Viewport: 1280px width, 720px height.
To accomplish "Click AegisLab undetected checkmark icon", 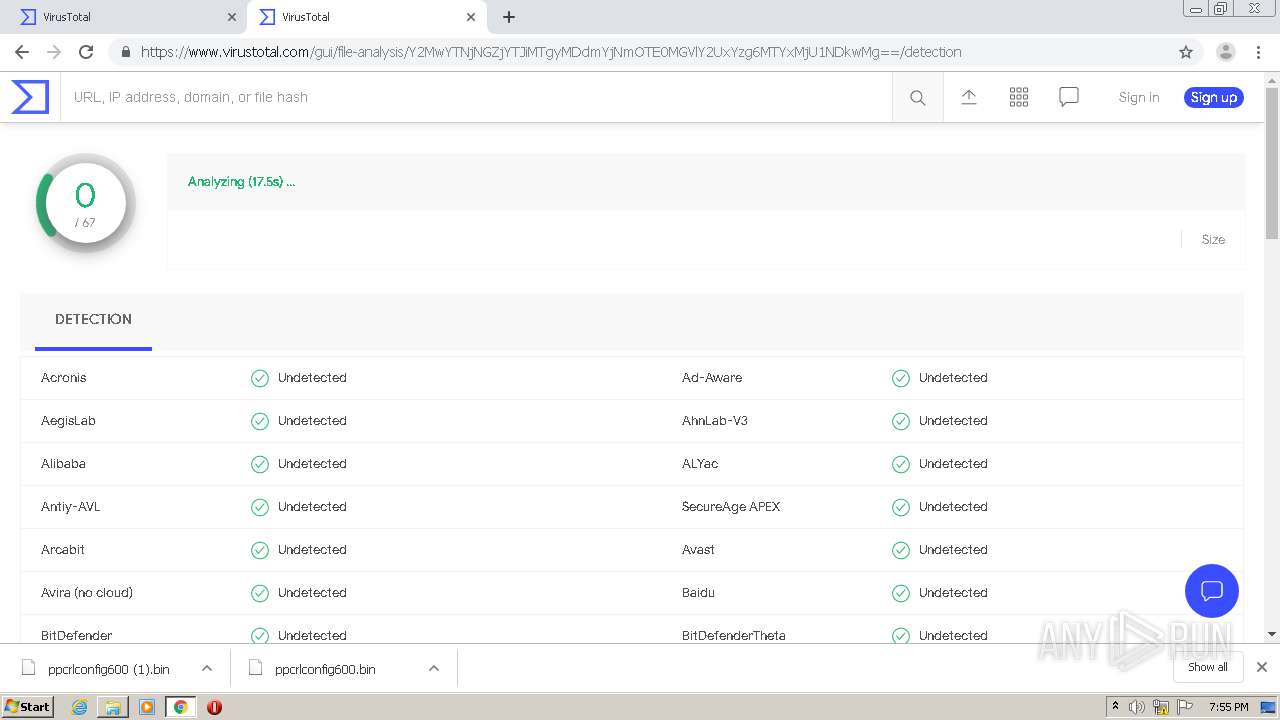I will 260,421.
